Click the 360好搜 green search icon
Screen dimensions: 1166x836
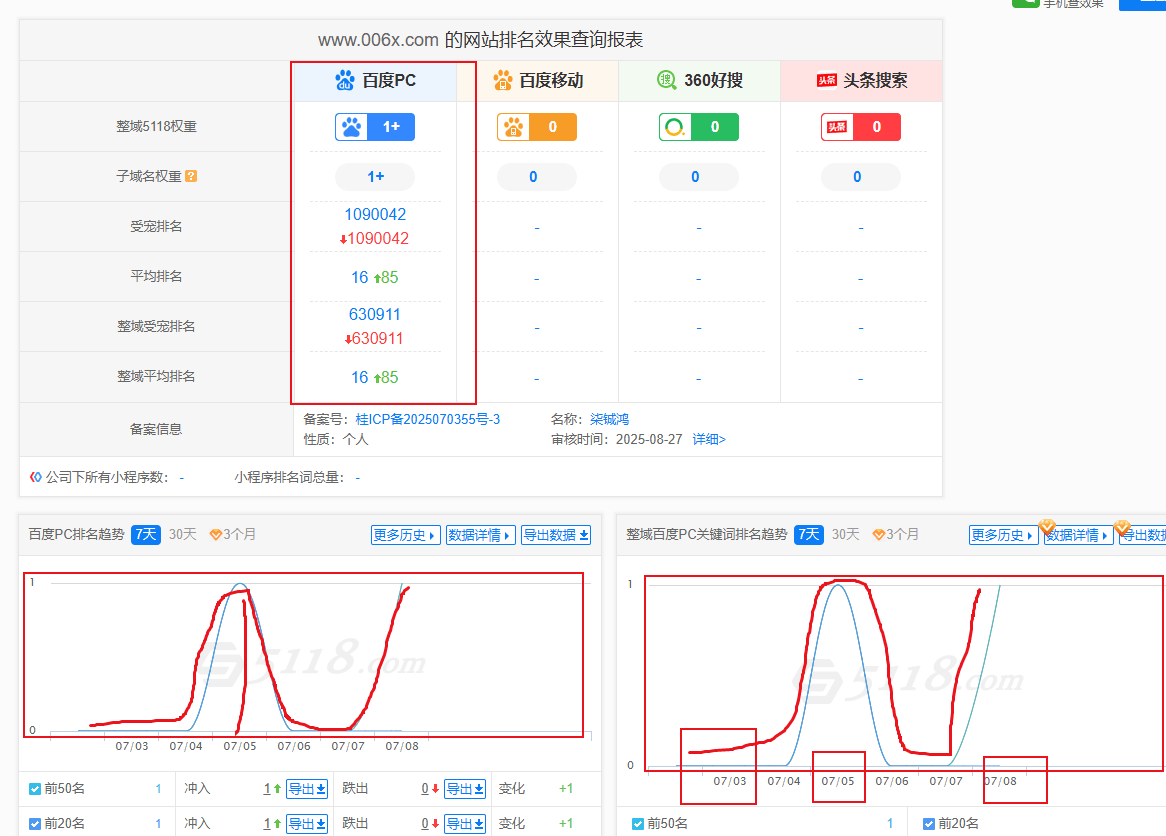pyautogui.click(x=666, y=80)
